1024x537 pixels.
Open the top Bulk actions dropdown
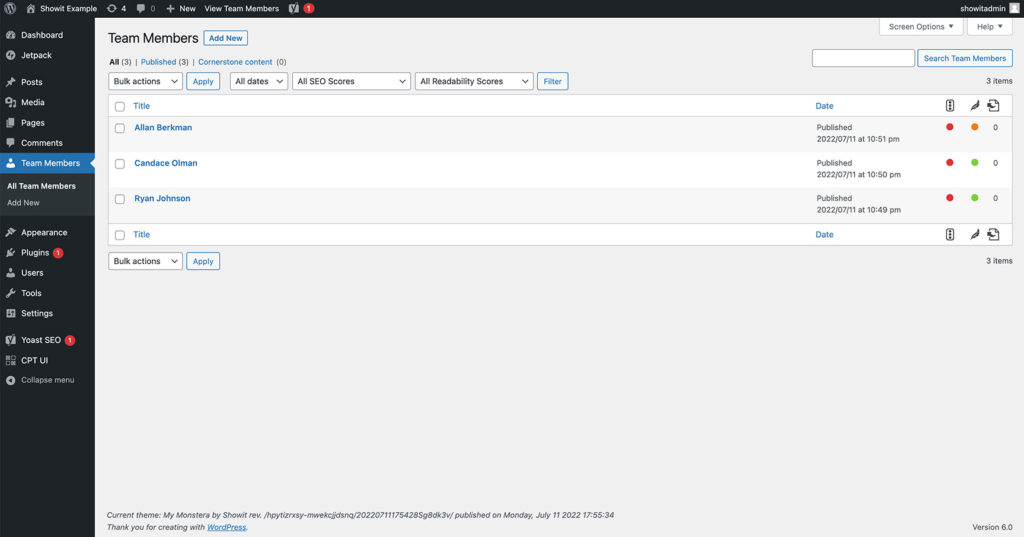click(145, 81)
